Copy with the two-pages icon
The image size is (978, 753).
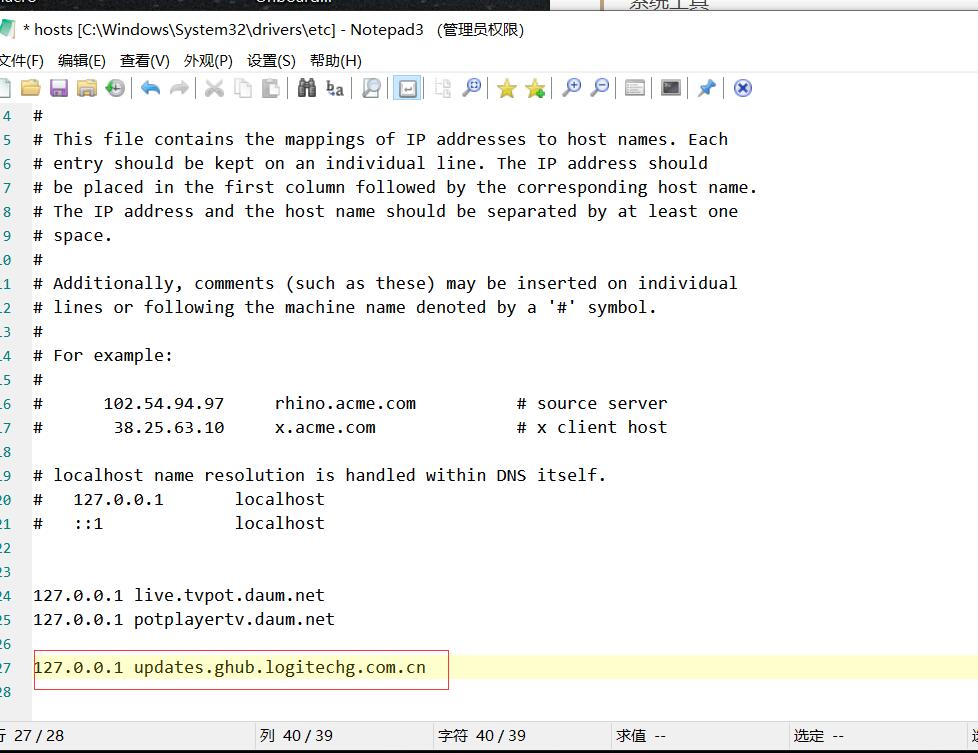[x=243, y=88]
